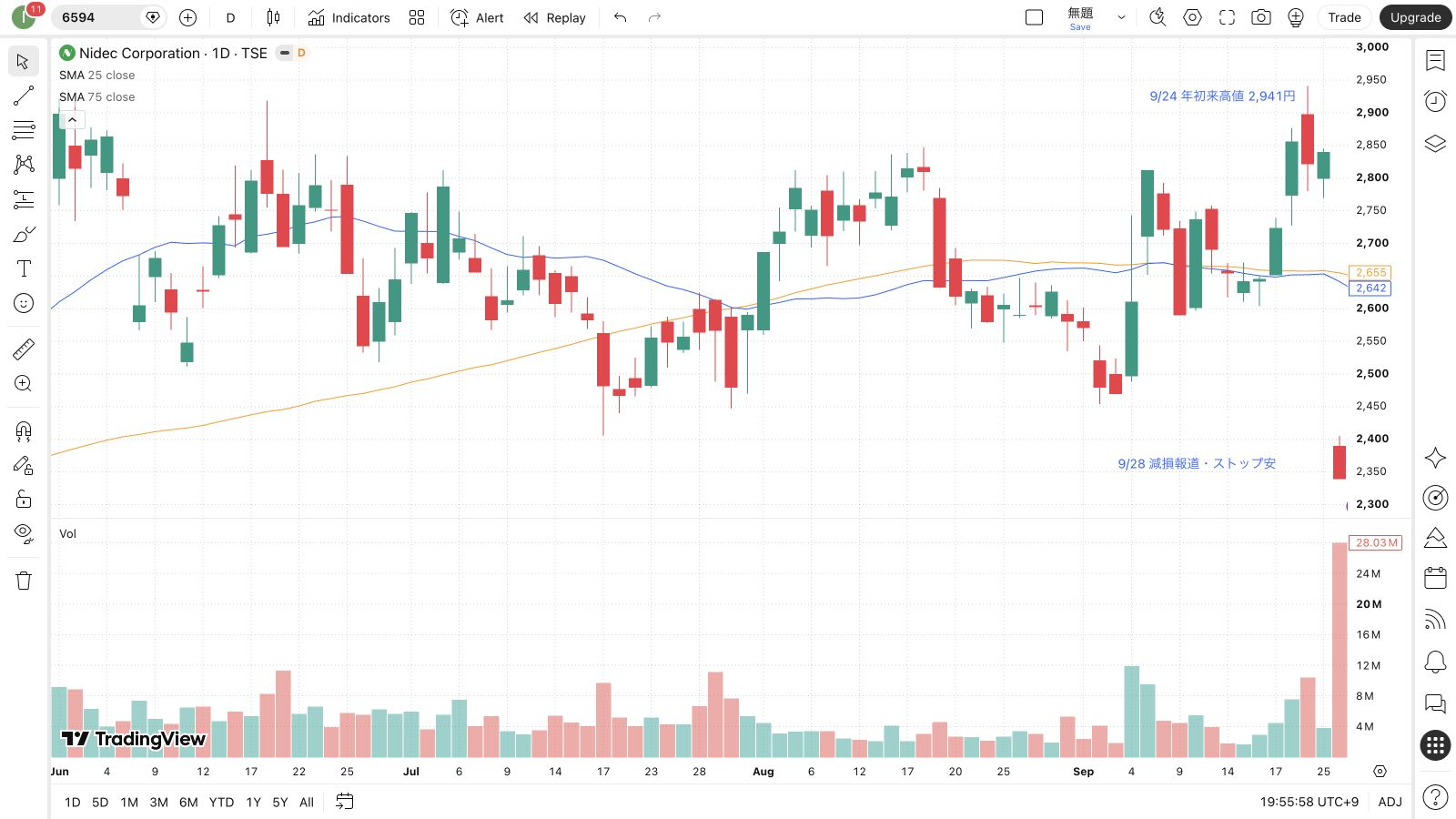Image resolution: width=1456 pixels, height=819 pixels.
Task: Toggle fullscreen mode
Action: click(1227, 17)
